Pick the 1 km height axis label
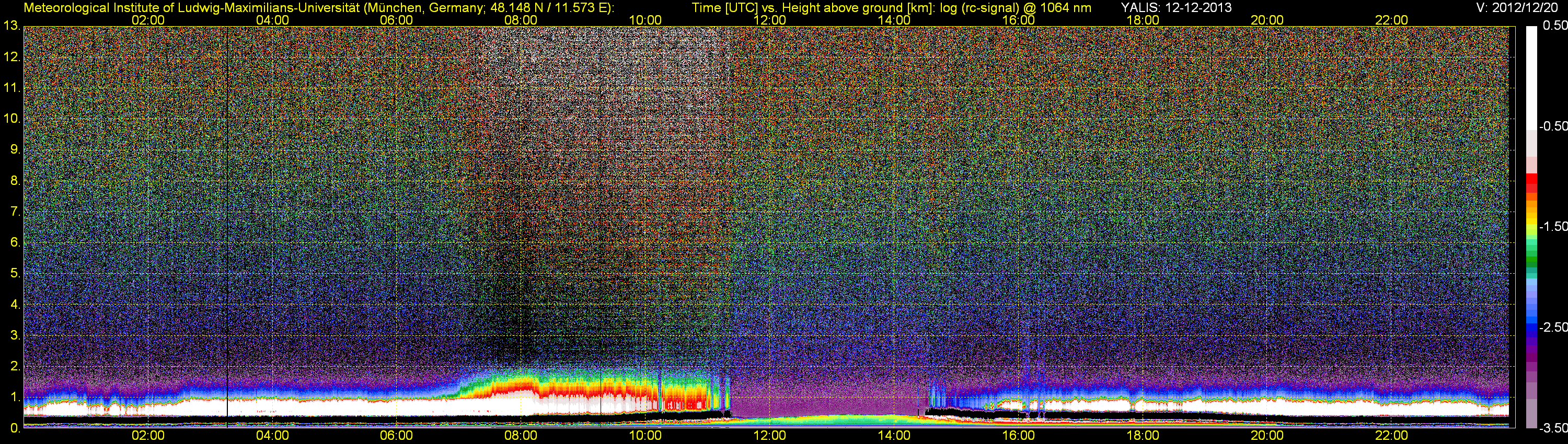This screenshot has width=1568, height=444. pos(15,397)
